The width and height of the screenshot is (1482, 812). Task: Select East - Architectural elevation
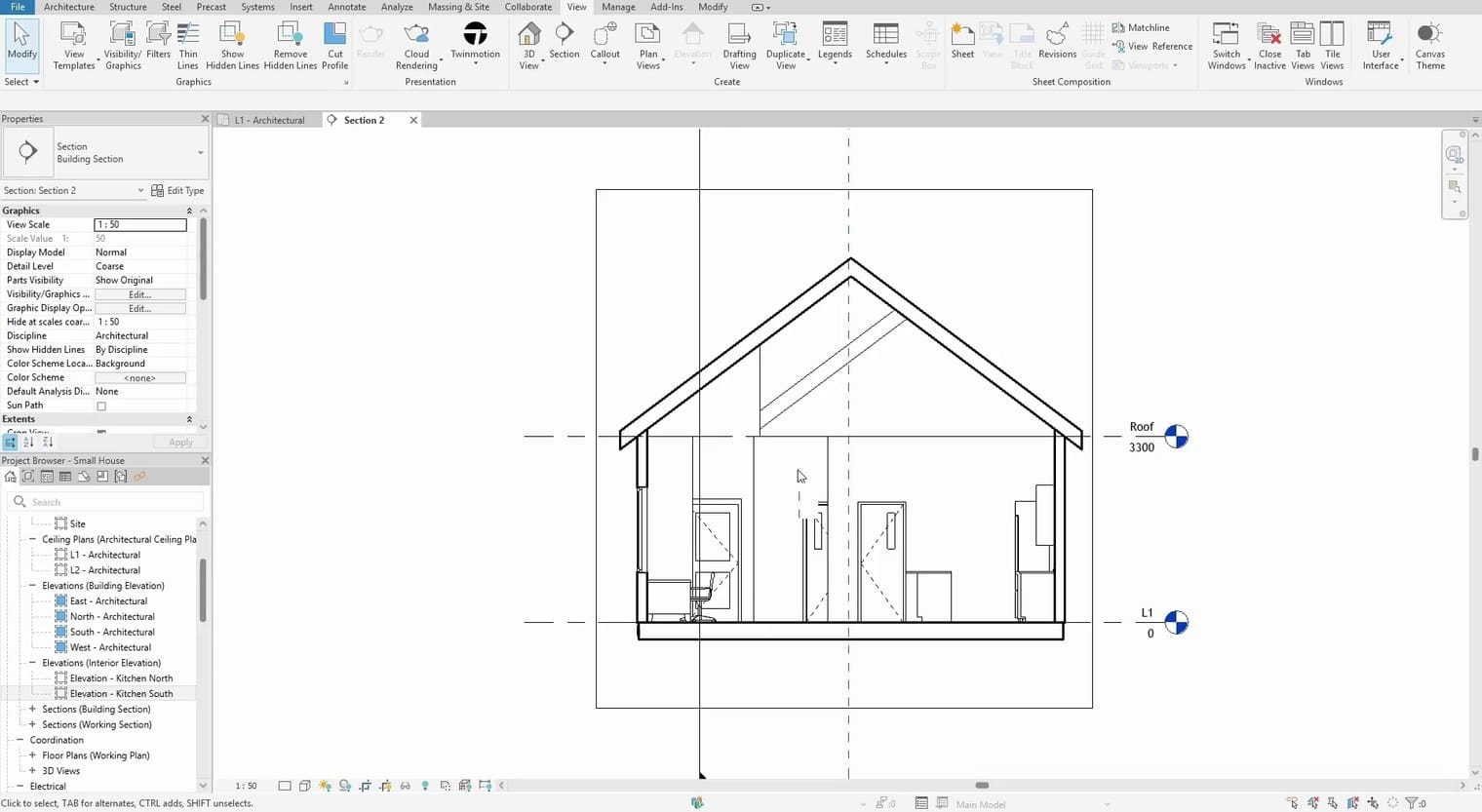[108, 601]
